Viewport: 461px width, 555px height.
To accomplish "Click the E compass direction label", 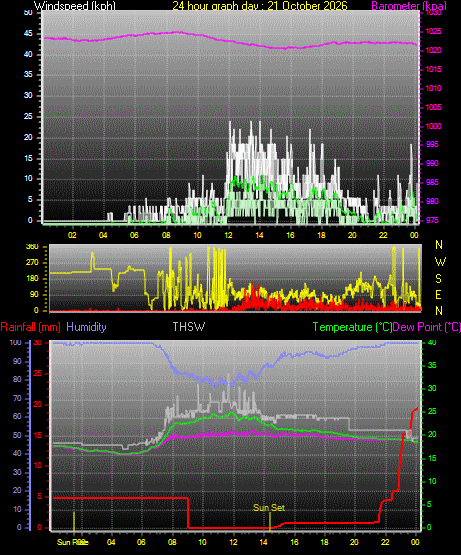I will pyautogui.click(x=438, y=295).
